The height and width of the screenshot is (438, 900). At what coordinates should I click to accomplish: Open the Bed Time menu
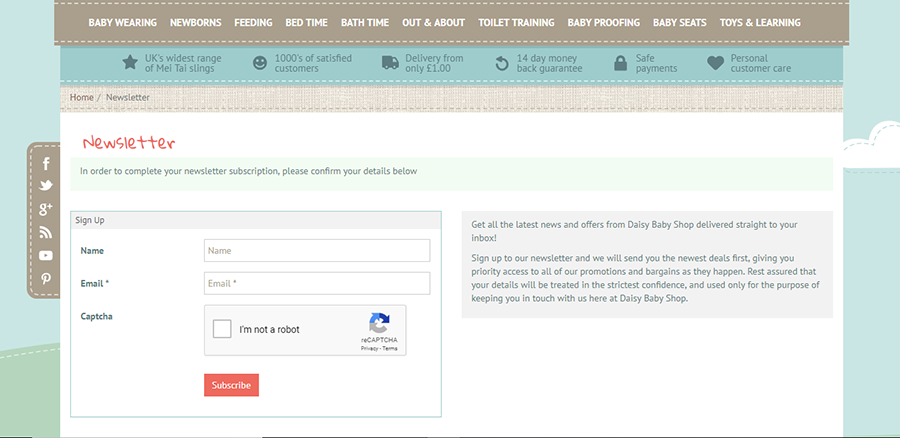307,22
